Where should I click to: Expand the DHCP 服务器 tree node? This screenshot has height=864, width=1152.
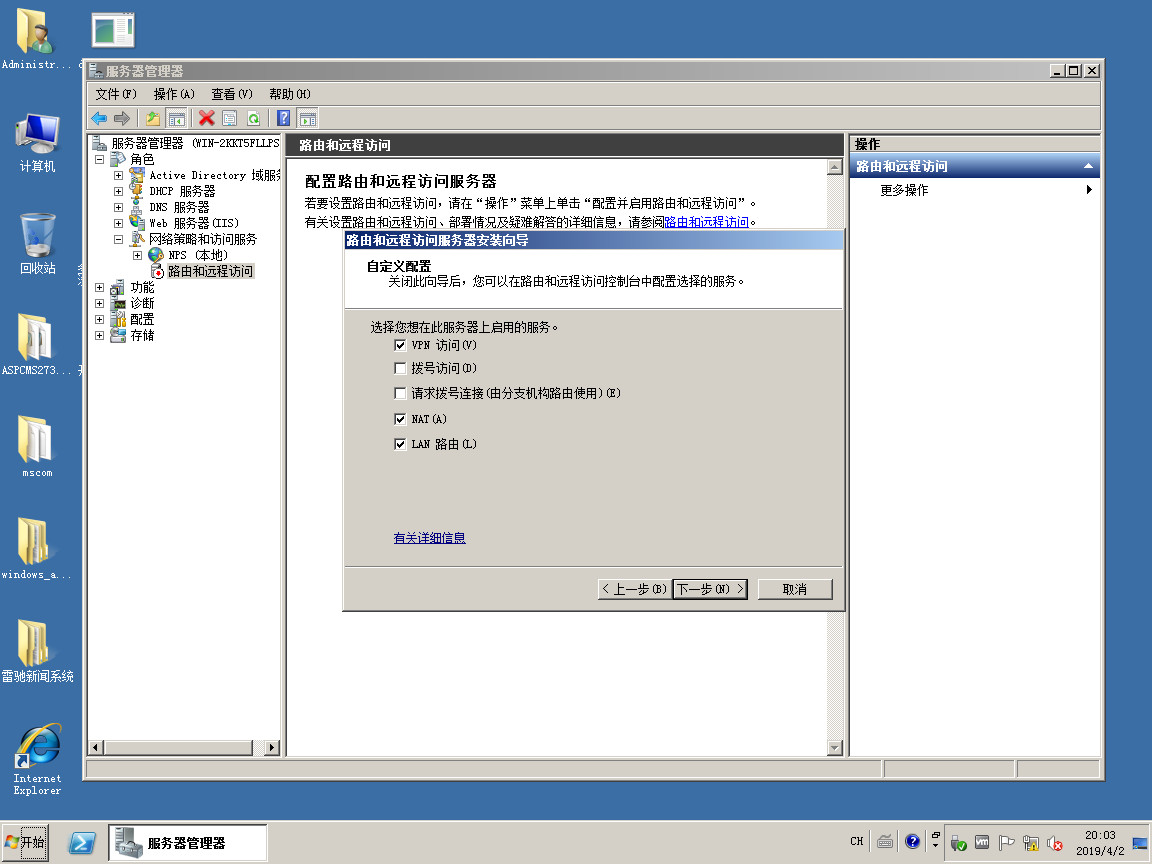[x=118, y=191]
